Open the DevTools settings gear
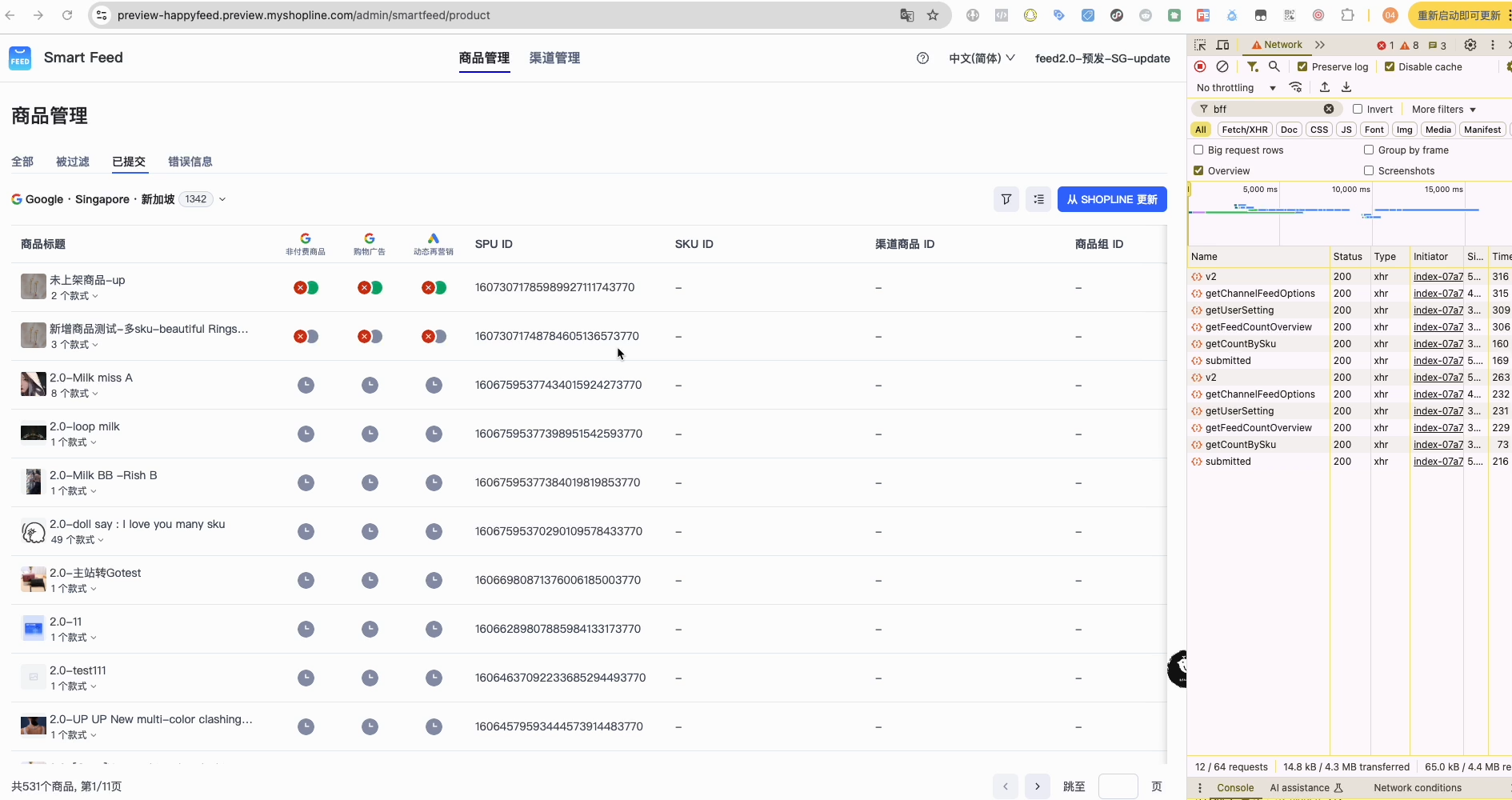The height and width of the screenshot is (800, 1512). tap(1470, 45)
